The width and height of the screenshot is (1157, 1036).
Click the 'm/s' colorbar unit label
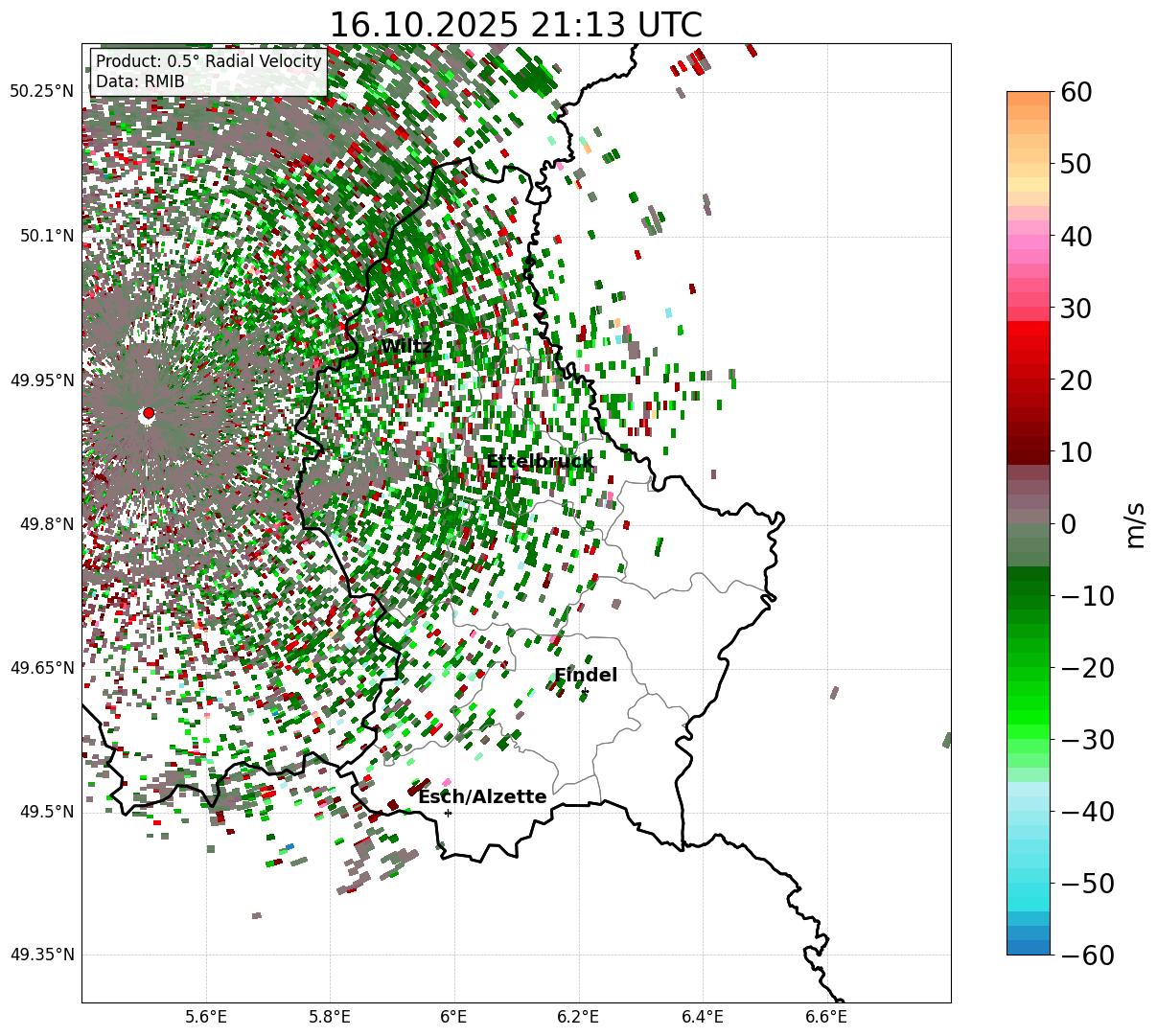tap(1135, 524)
